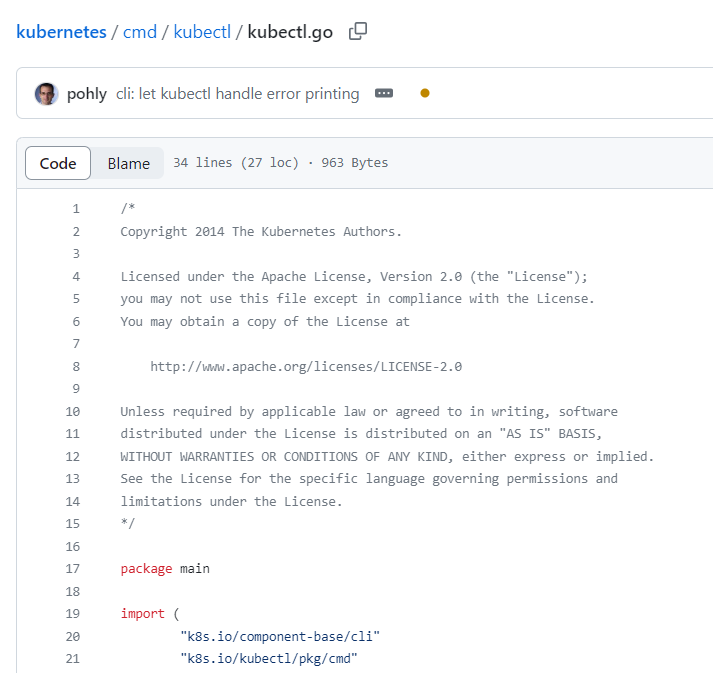Click the "k8s.io/kubectl/pkg/cmd" import string

pyautogui.click(x=269, y=658)
